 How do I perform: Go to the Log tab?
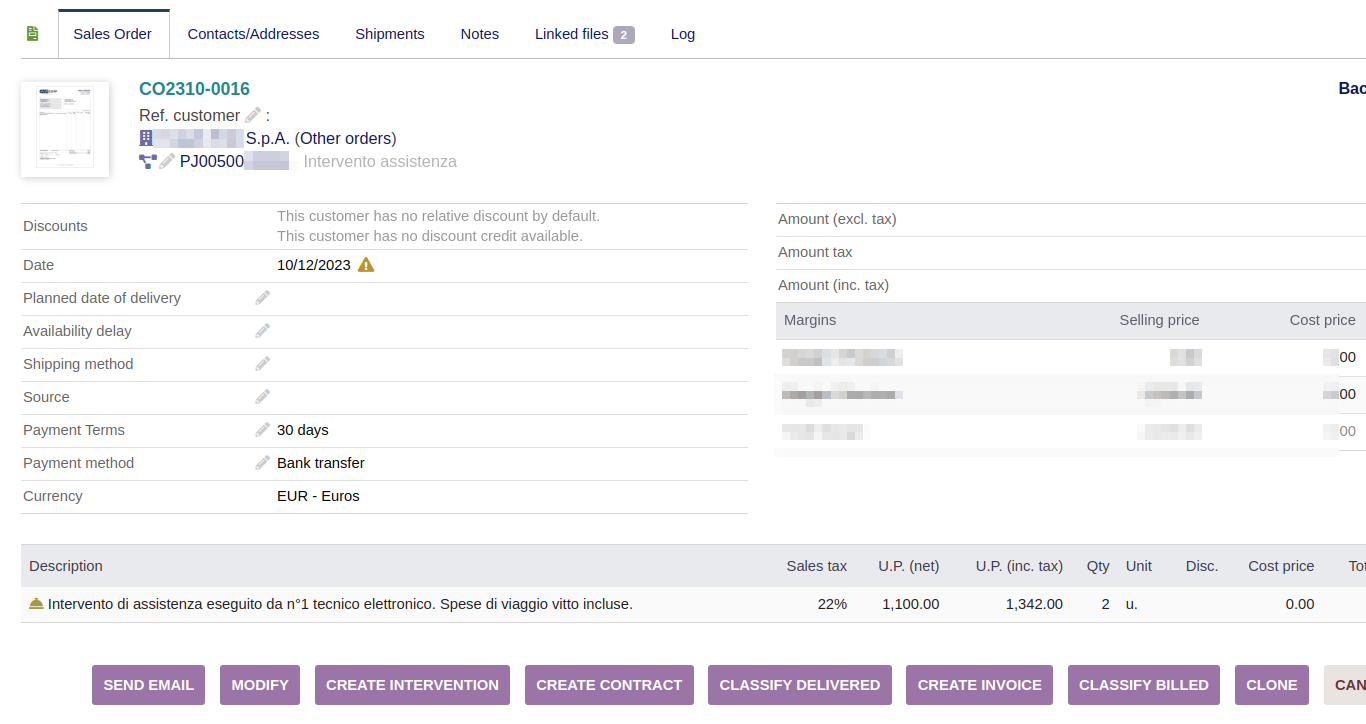[x=683, y=34]
